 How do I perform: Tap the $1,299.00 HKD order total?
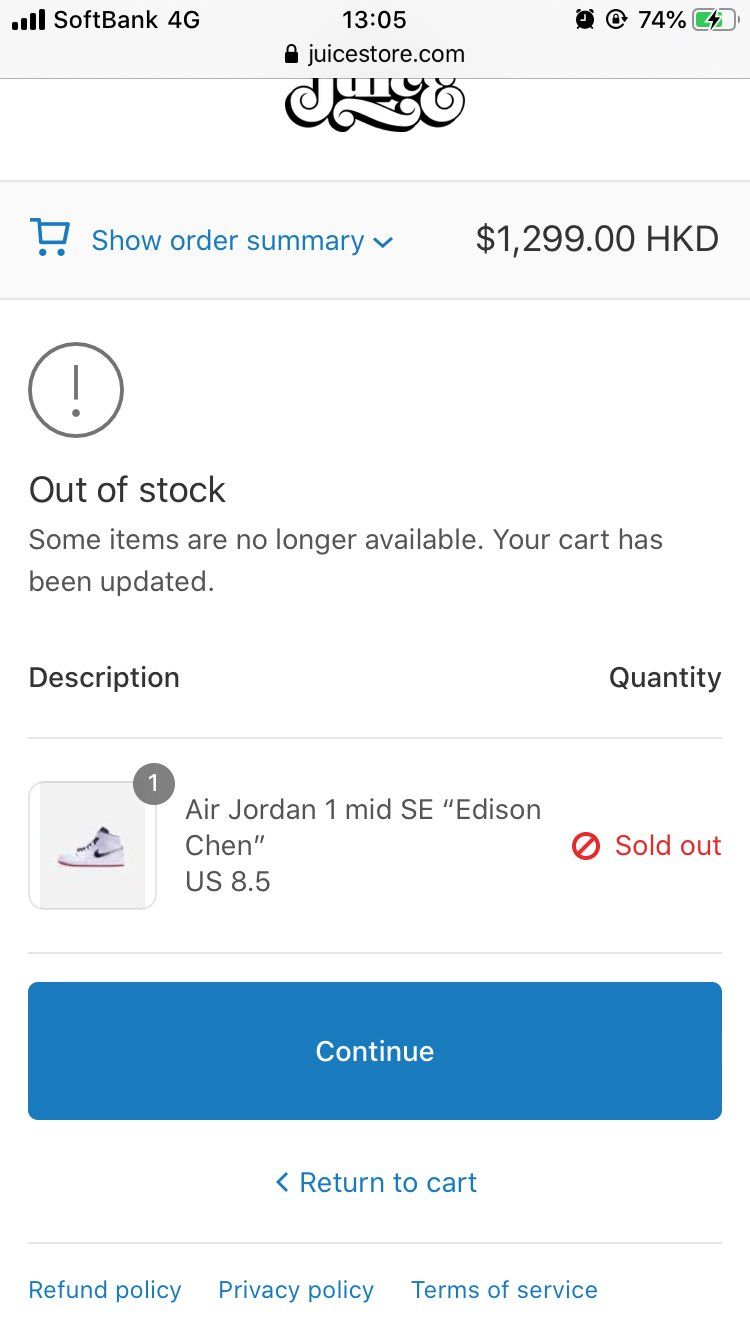pyautogui.click(x=597, y=239)
